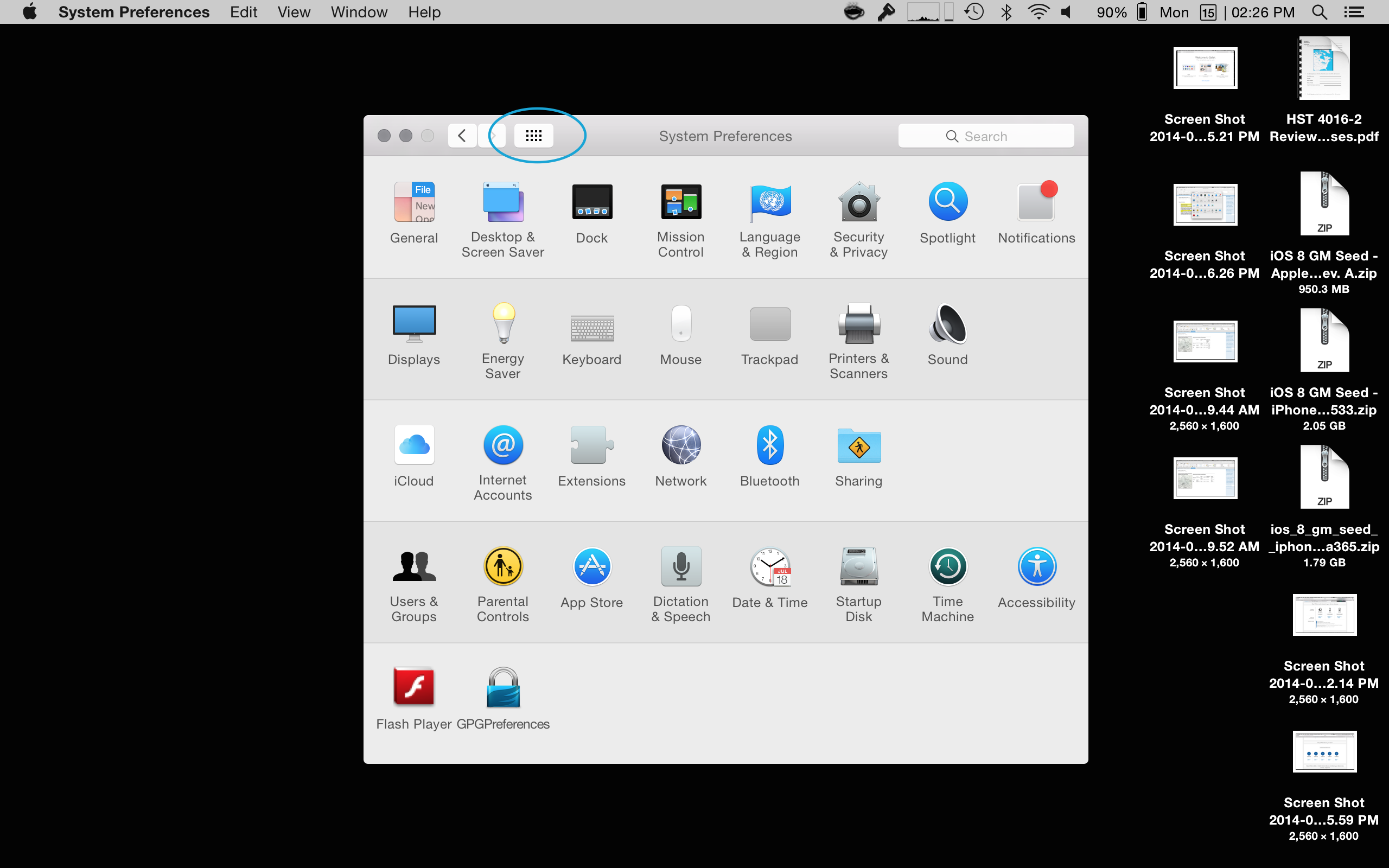Open the Window menu
Screen dimensions: 1389x868
(x=359, y=12)
